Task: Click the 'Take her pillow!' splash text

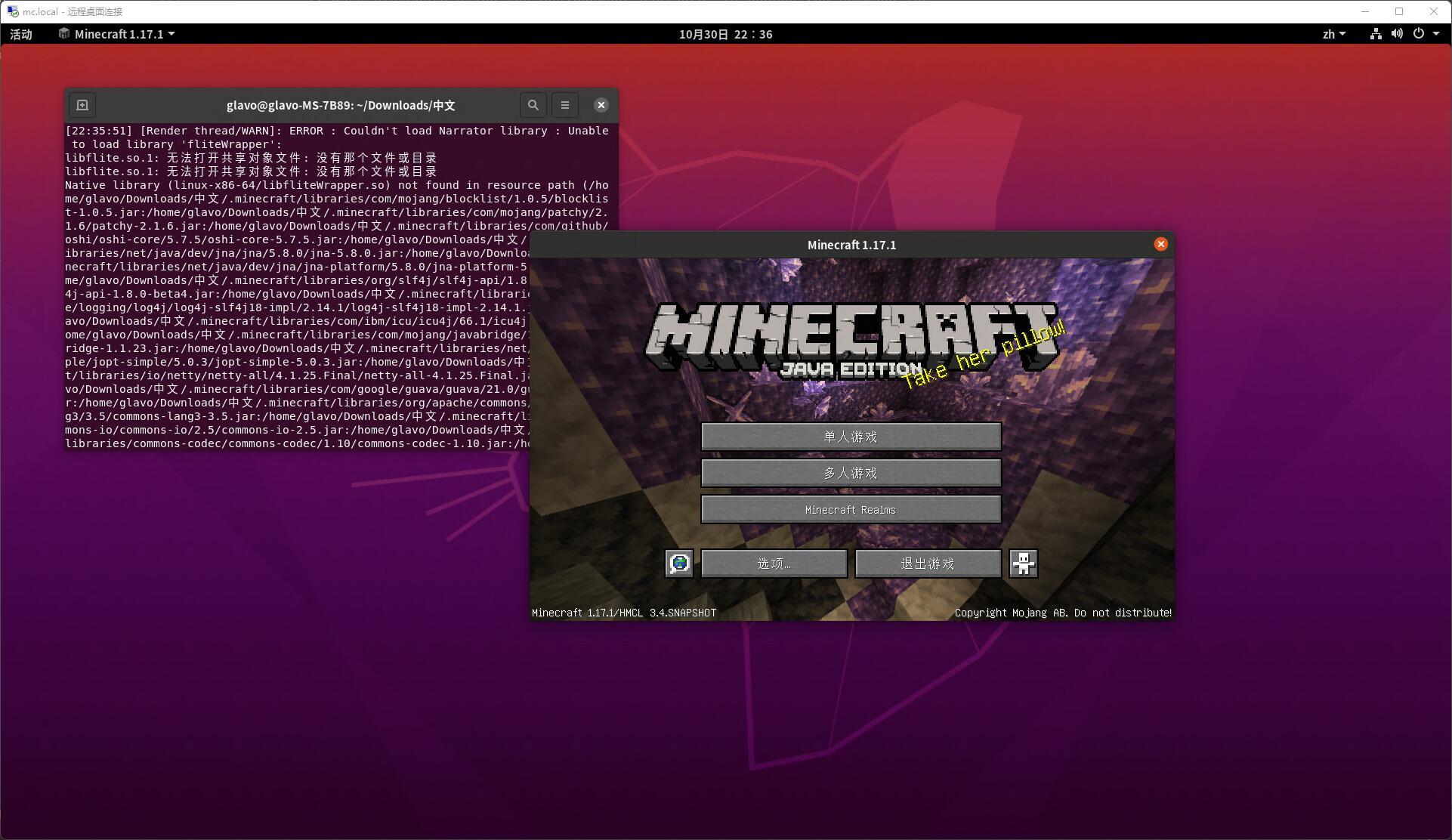Action: 984,355
